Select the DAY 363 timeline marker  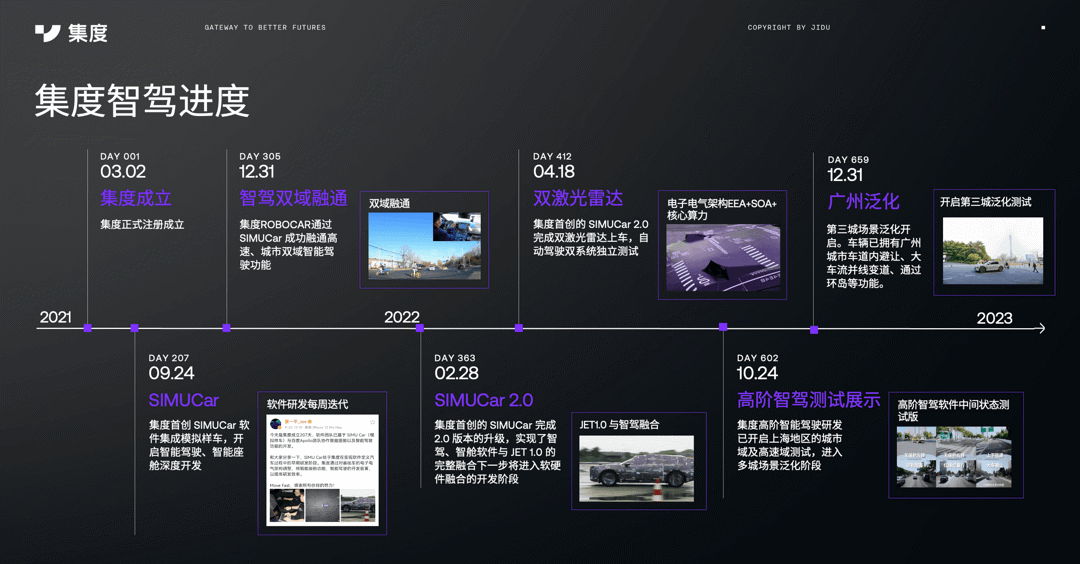point(420,328)
